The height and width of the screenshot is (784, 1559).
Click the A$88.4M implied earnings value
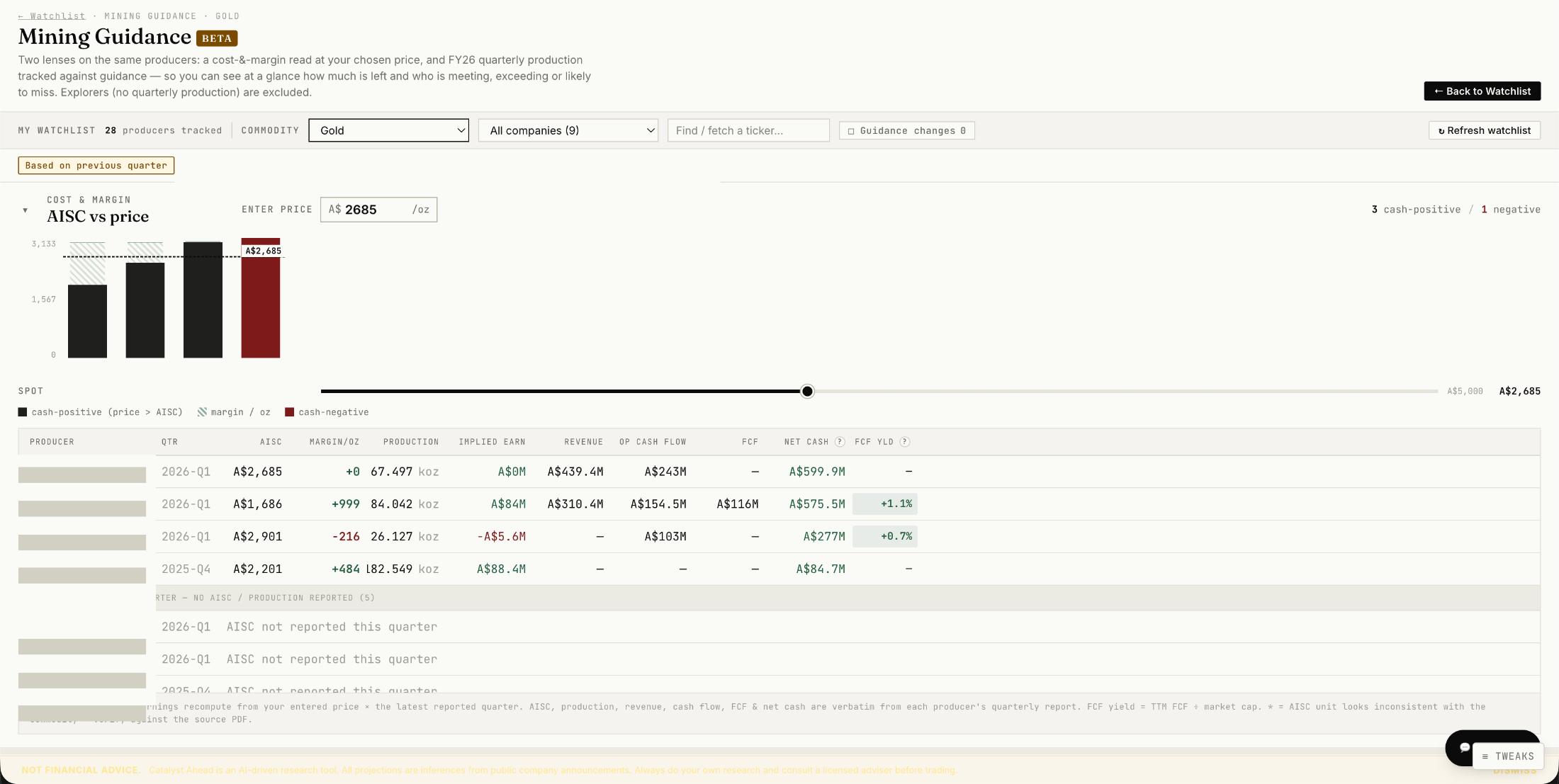[501, 569]
